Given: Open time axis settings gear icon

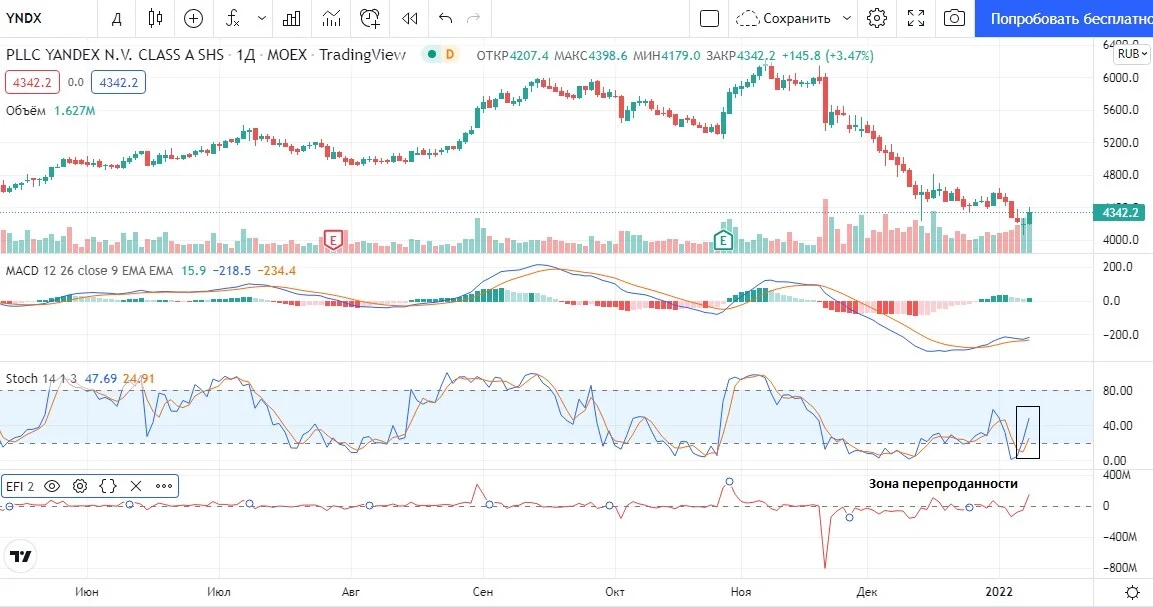Looking at the screenshot, I should 1132,592.
